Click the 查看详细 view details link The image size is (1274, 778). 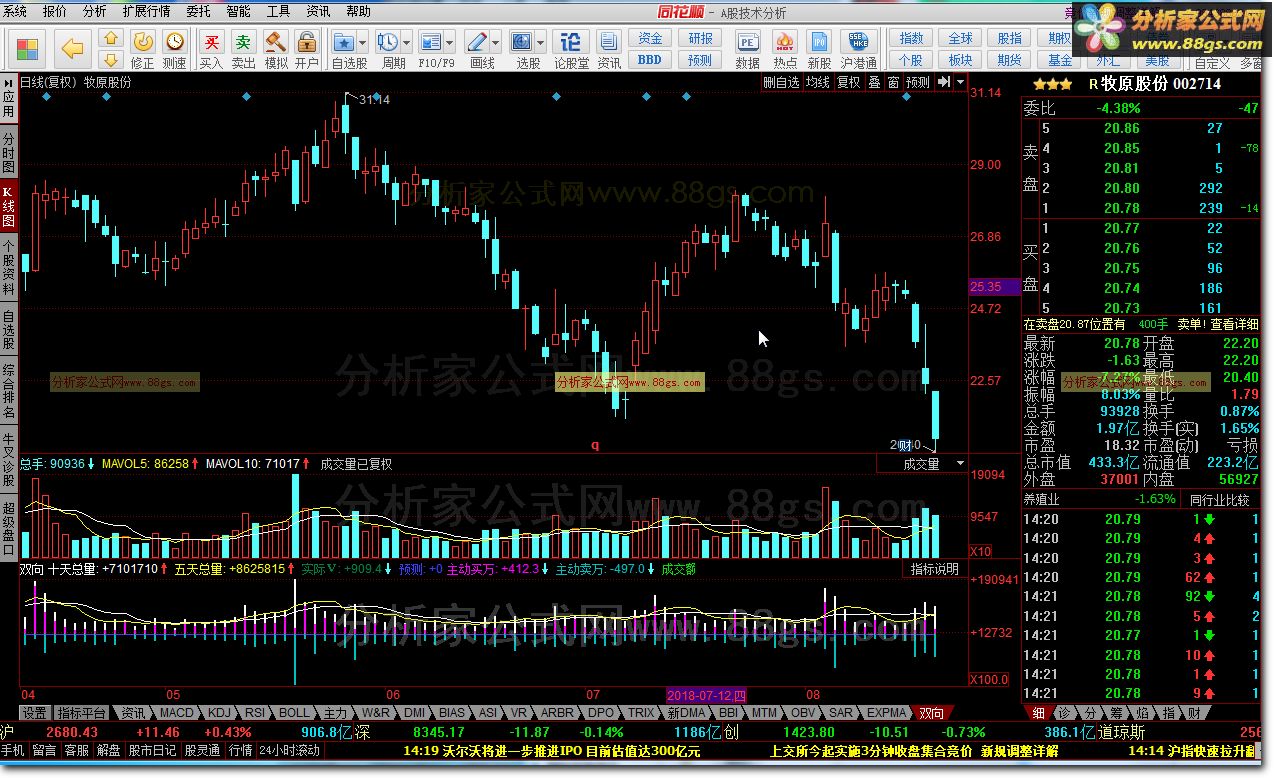point(1234,324)
